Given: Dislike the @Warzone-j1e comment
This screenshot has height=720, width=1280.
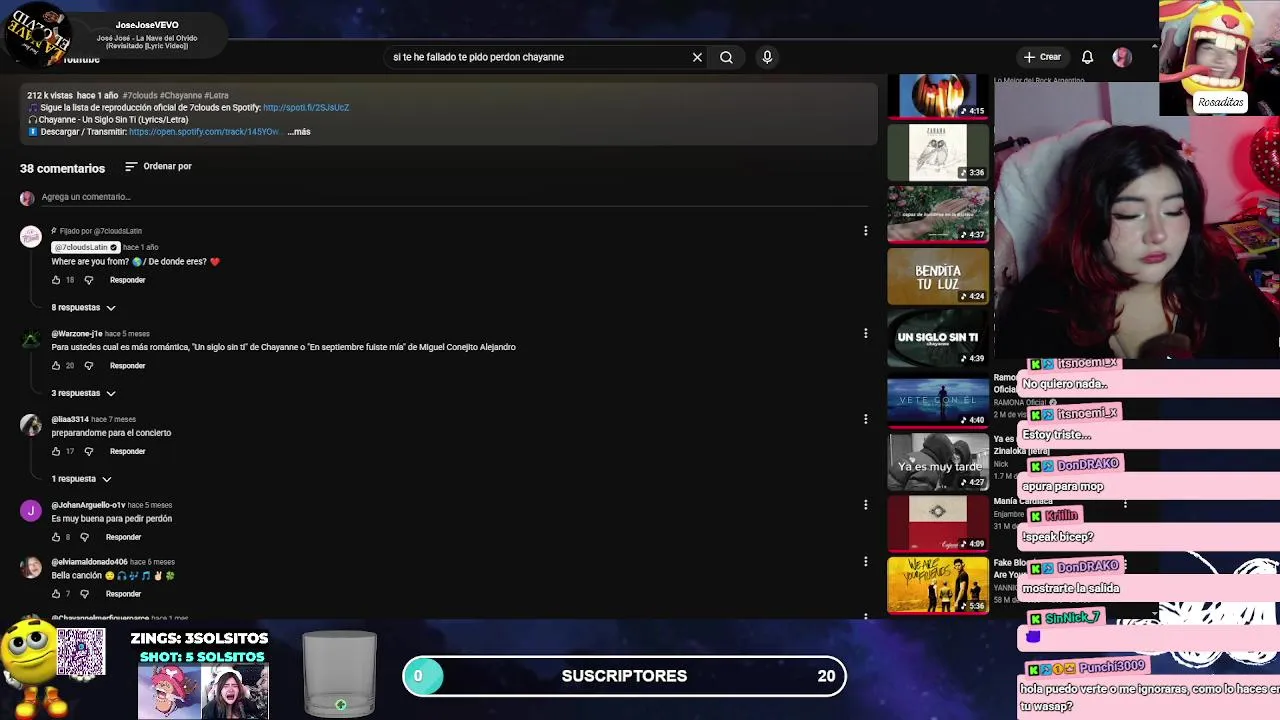Looking at the screenshot, I should pyautogui.click(x=89, y=366).
